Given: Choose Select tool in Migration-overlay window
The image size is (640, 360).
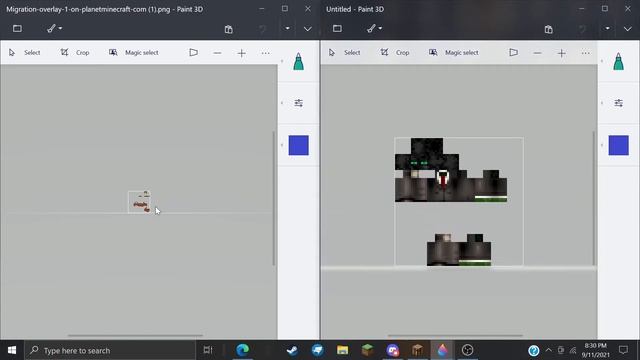Looking at the screenshot, I should point(24,53).
